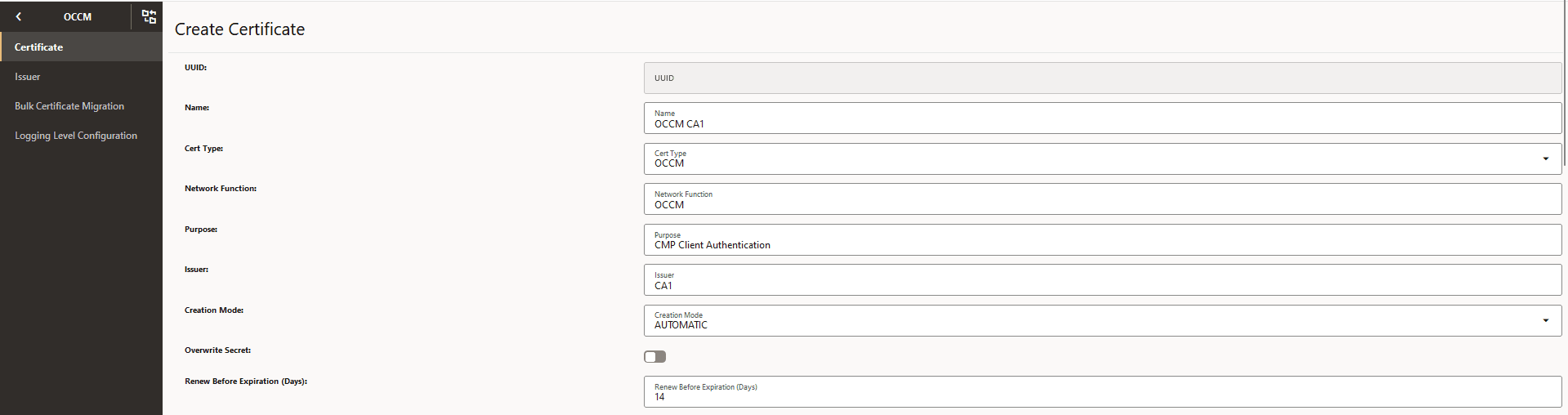This screenshot has height=415, width=1568.
Task: Go to Bulk Certificate Migration
Action: (81, 105)
